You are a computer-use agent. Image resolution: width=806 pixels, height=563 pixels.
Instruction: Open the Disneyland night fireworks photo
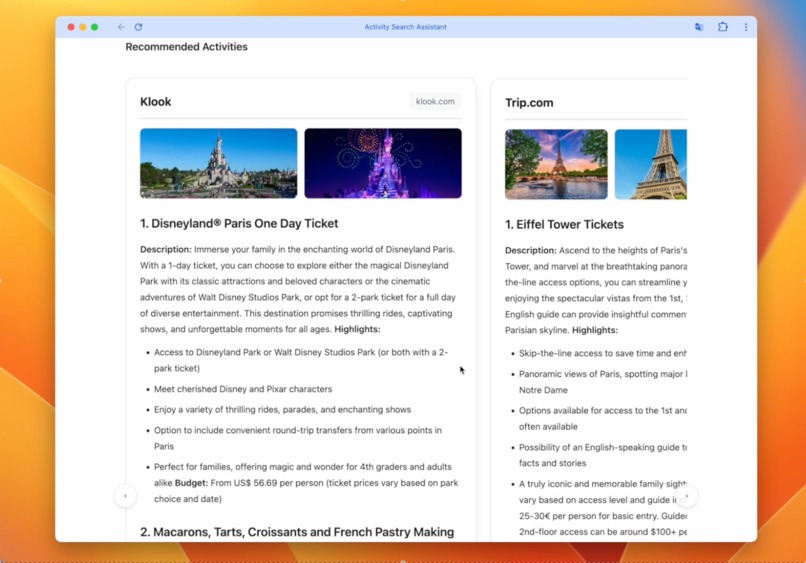(383, 164)
